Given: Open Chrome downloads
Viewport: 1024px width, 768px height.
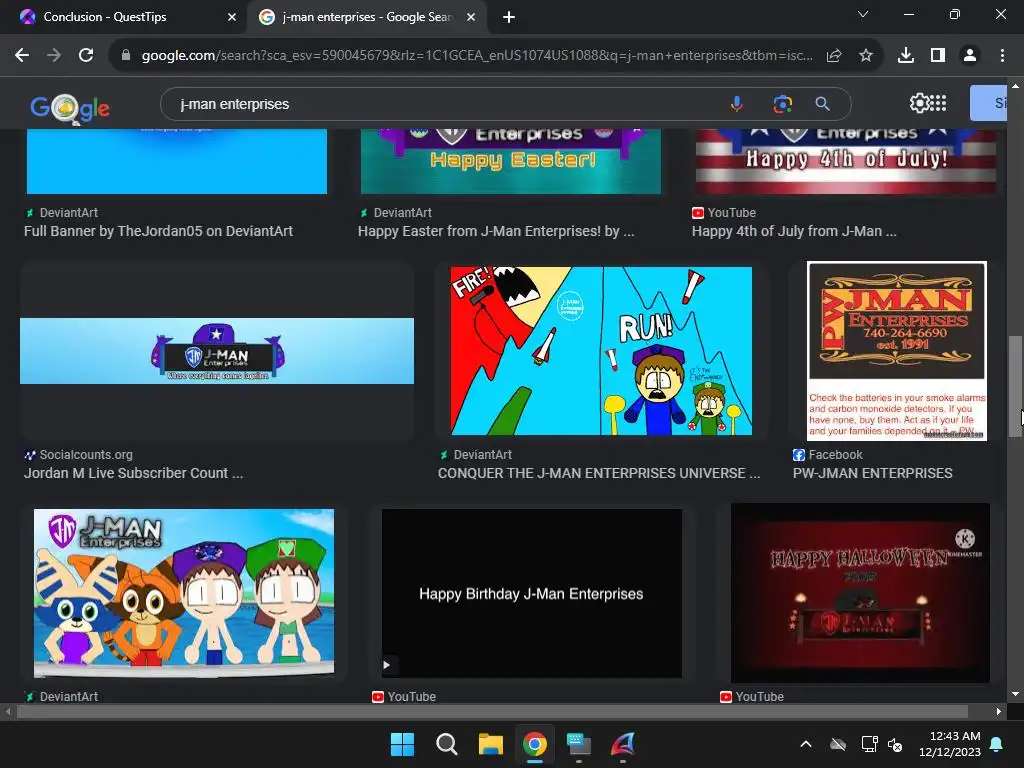Looking at the screenshot, I should coord(906,56).
